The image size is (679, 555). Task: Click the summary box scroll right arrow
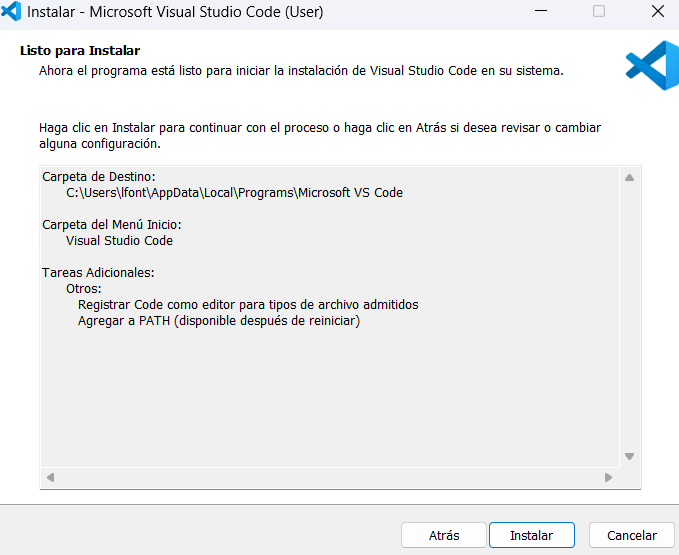pyautogui.click(x=608, y=478)
